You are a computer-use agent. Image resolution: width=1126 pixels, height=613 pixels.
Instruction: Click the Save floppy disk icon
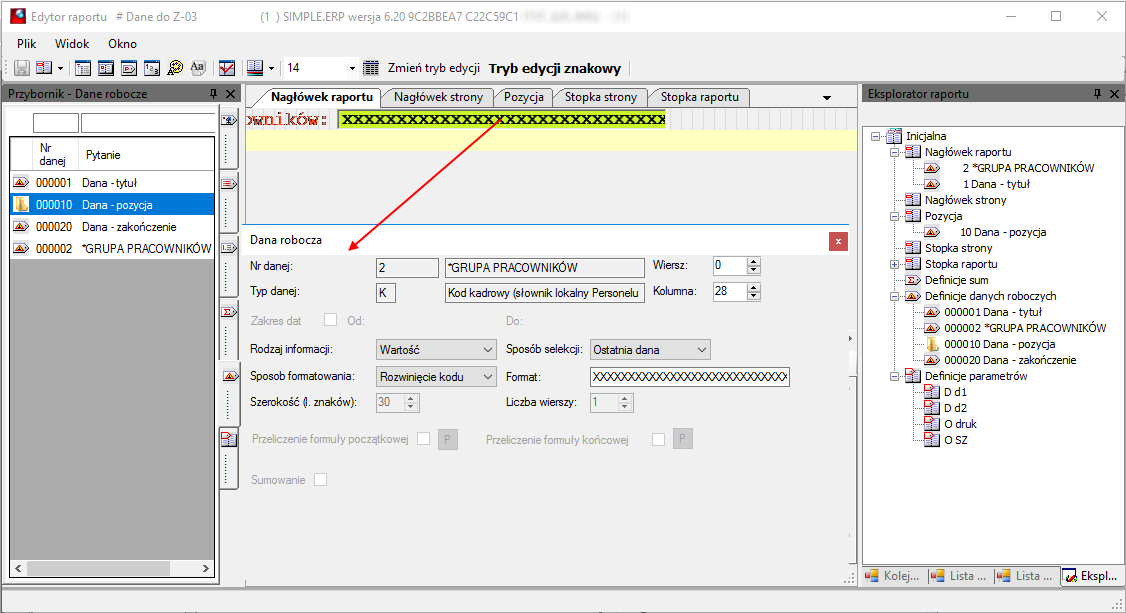click(x=22, y=68)
